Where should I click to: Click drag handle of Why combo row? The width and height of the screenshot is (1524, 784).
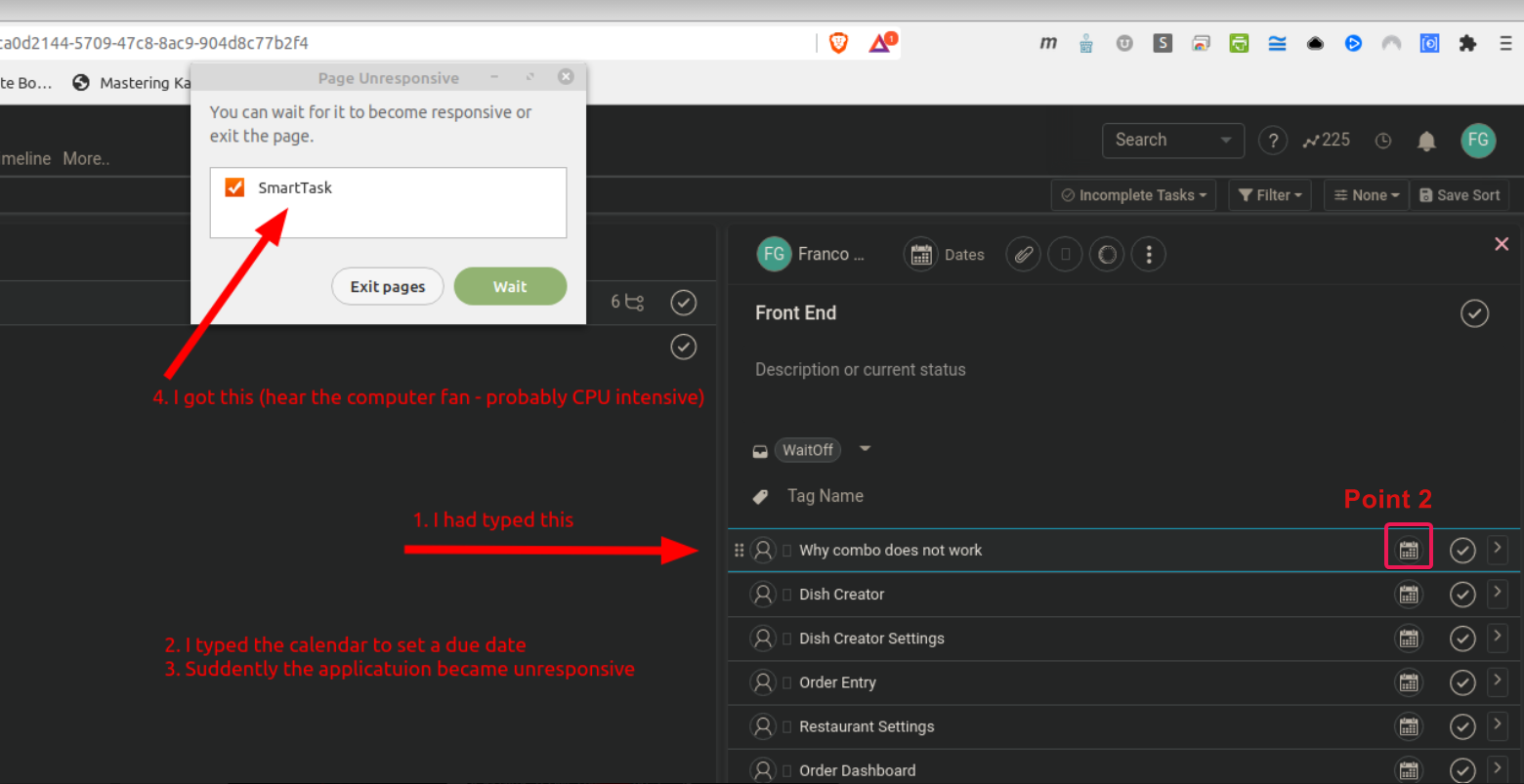(739, 550)
